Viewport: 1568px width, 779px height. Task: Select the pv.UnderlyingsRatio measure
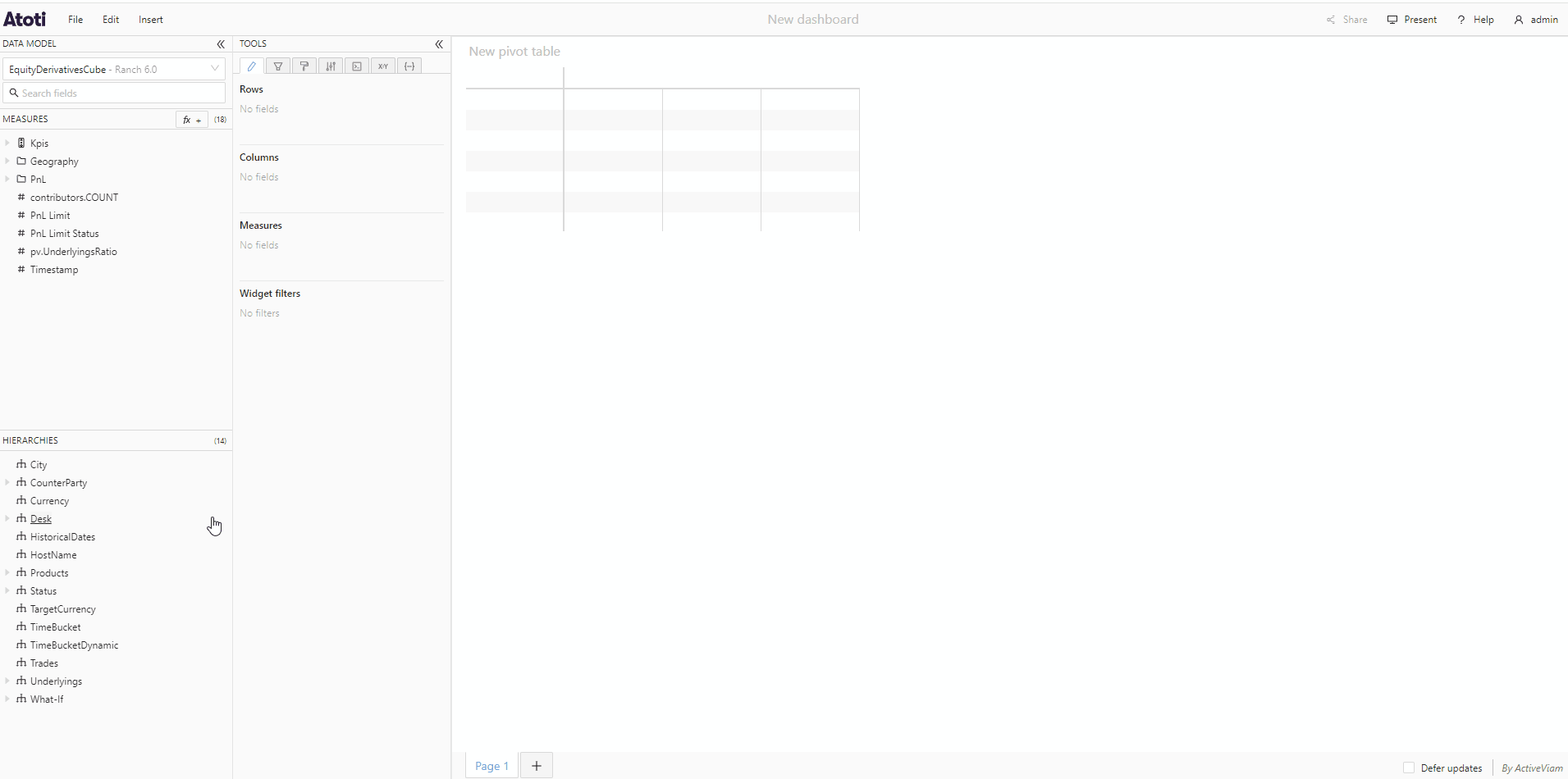coord(73,252)
